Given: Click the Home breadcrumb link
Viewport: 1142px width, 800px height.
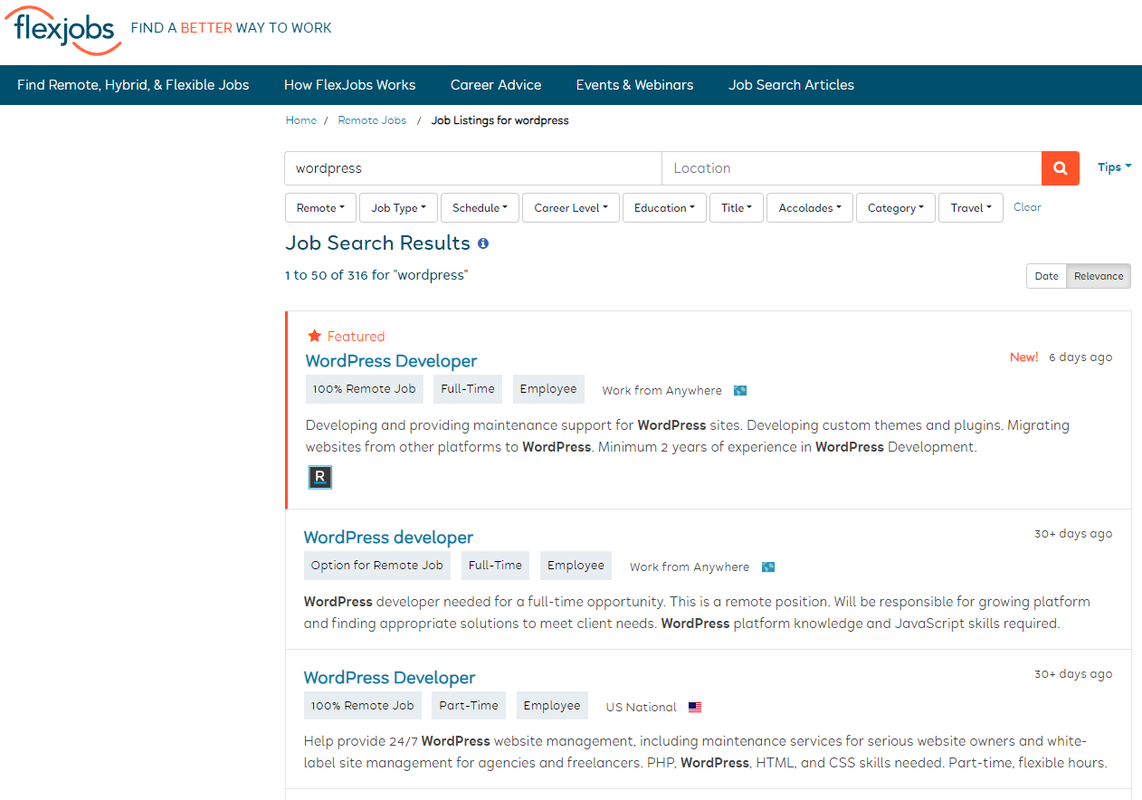Looking at the screenshot, I should pos(301,120).
